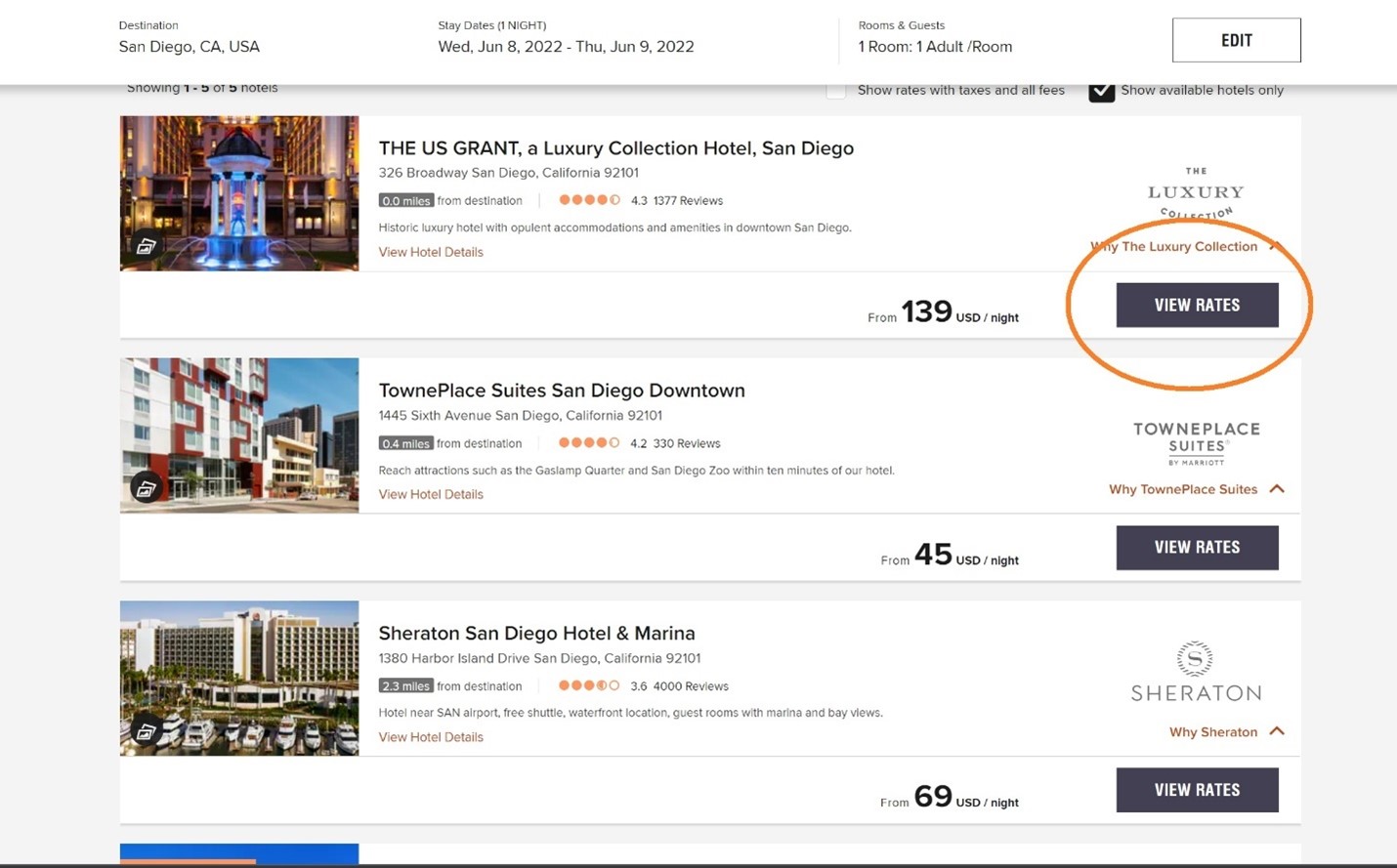This screenshot has width=1397, height=868.
Task: Click TownePlace Suites star rating circles
Action: (x=589, y=442)
